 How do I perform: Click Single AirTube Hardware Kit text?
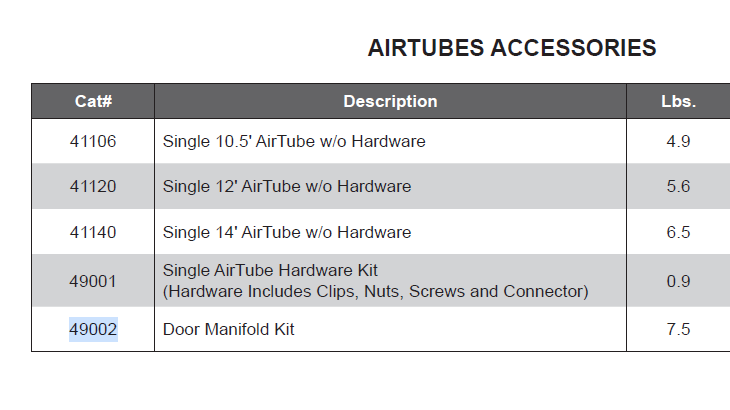(x=270, y=271)
